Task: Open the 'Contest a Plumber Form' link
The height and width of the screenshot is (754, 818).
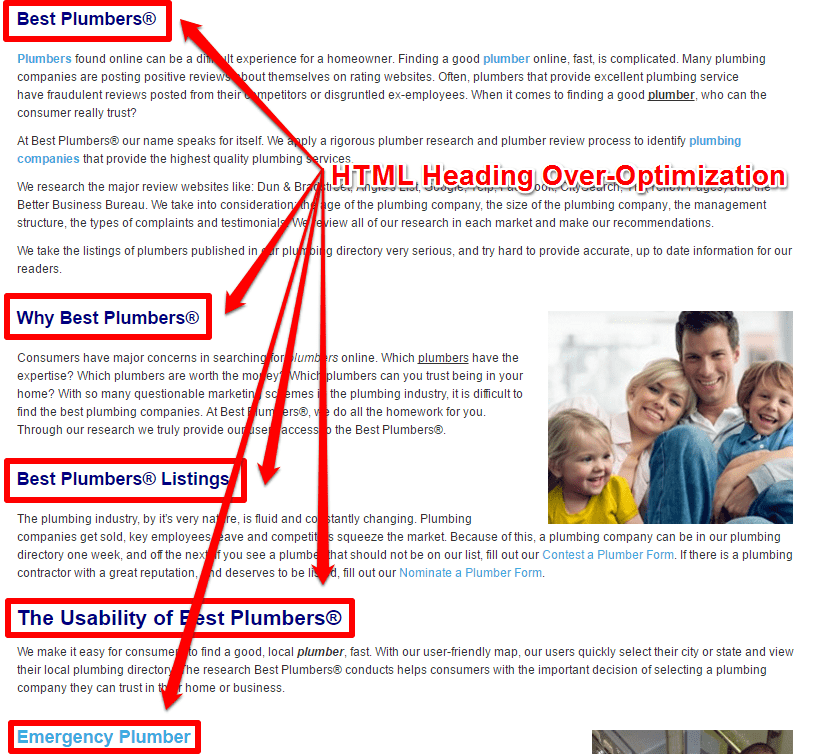Action: [x=608, y=555]
